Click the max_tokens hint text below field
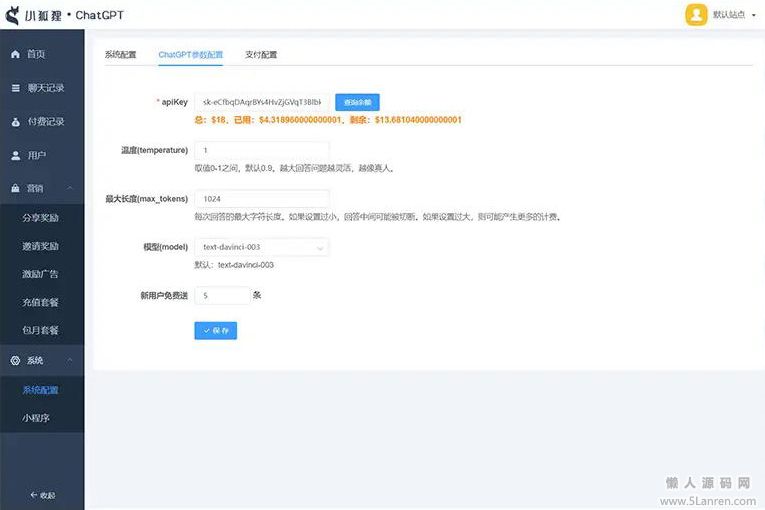 point(378,217)
